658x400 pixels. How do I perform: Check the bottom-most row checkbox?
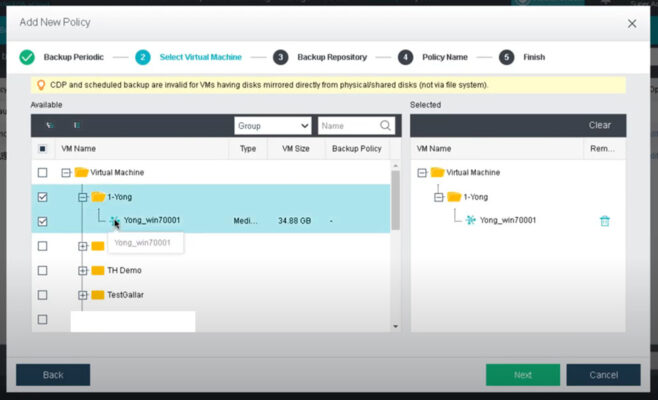pos(42,319)
